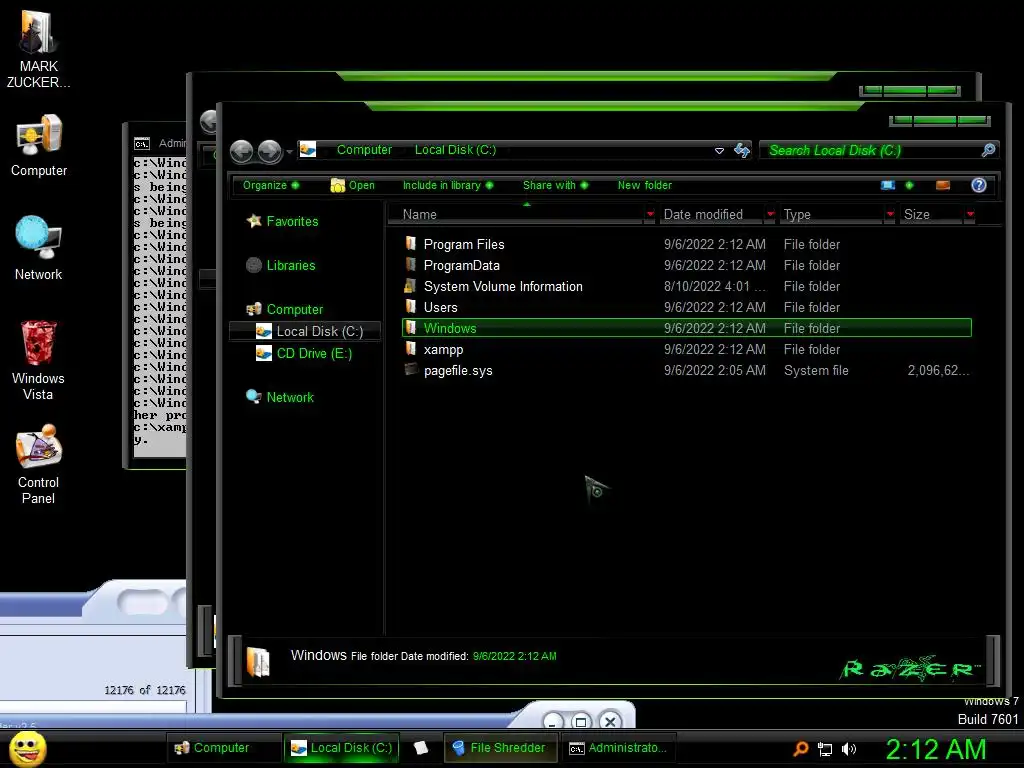This screenshot has width=1024, height=768.
Task: Open Libraries in the navigation pane
Action: point(291,265)
